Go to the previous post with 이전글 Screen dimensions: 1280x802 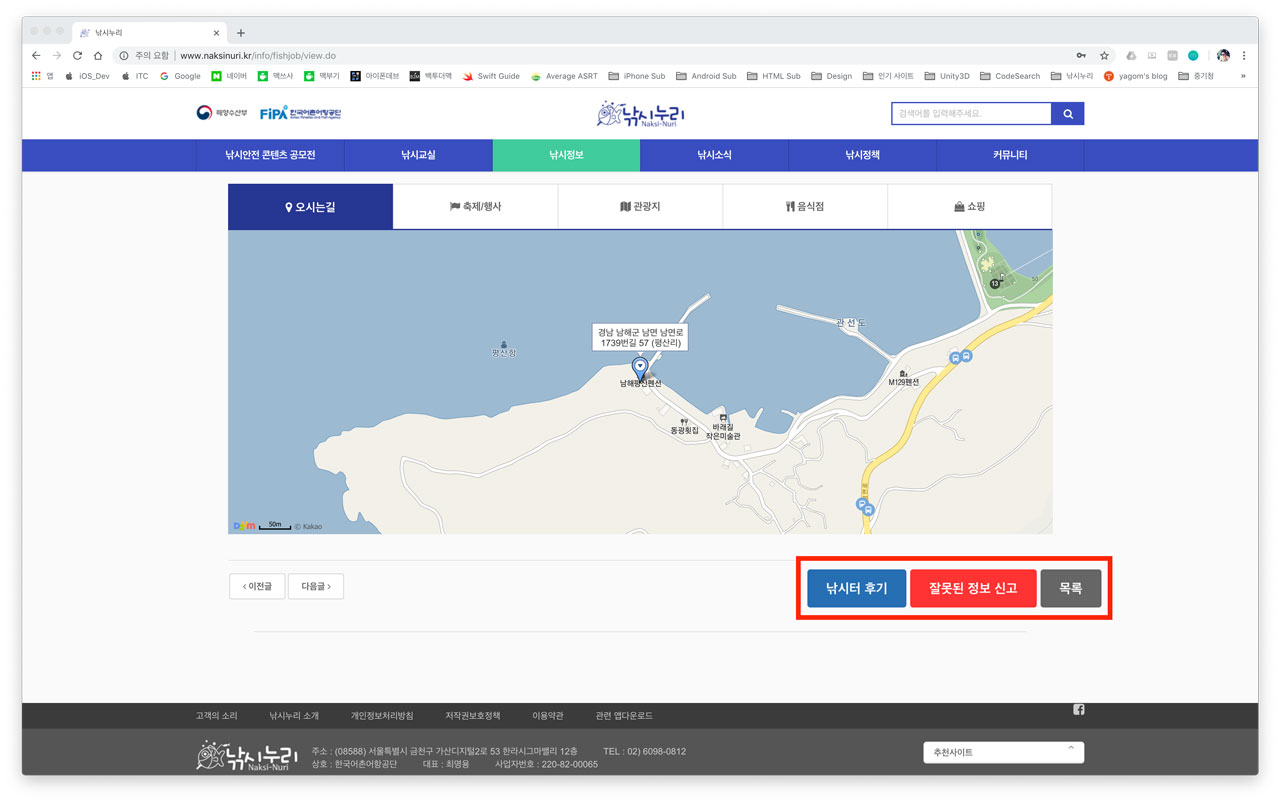tap(257, 586)
